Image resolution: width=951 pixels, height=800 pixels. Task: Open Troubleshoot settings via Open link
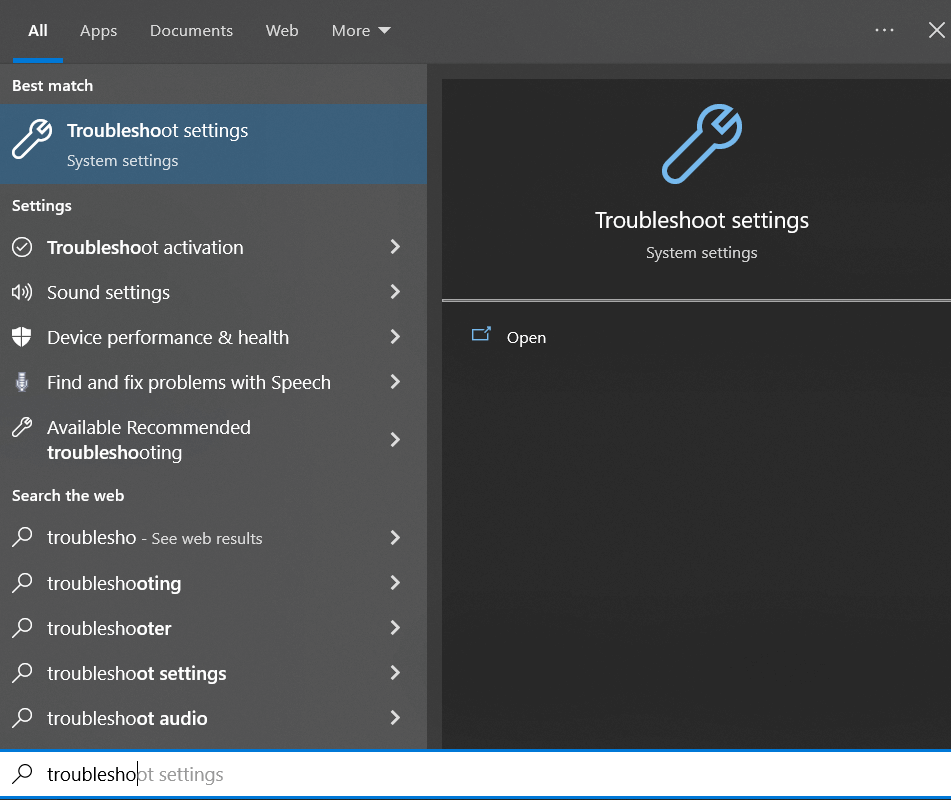coord(526,338)
